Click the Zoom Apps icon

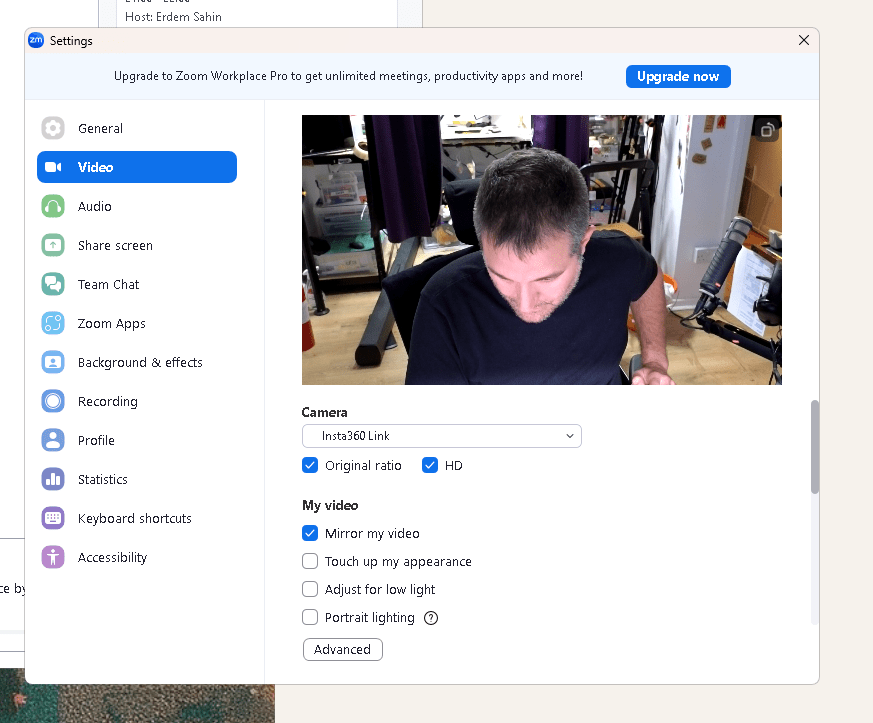tap(53, 323)
